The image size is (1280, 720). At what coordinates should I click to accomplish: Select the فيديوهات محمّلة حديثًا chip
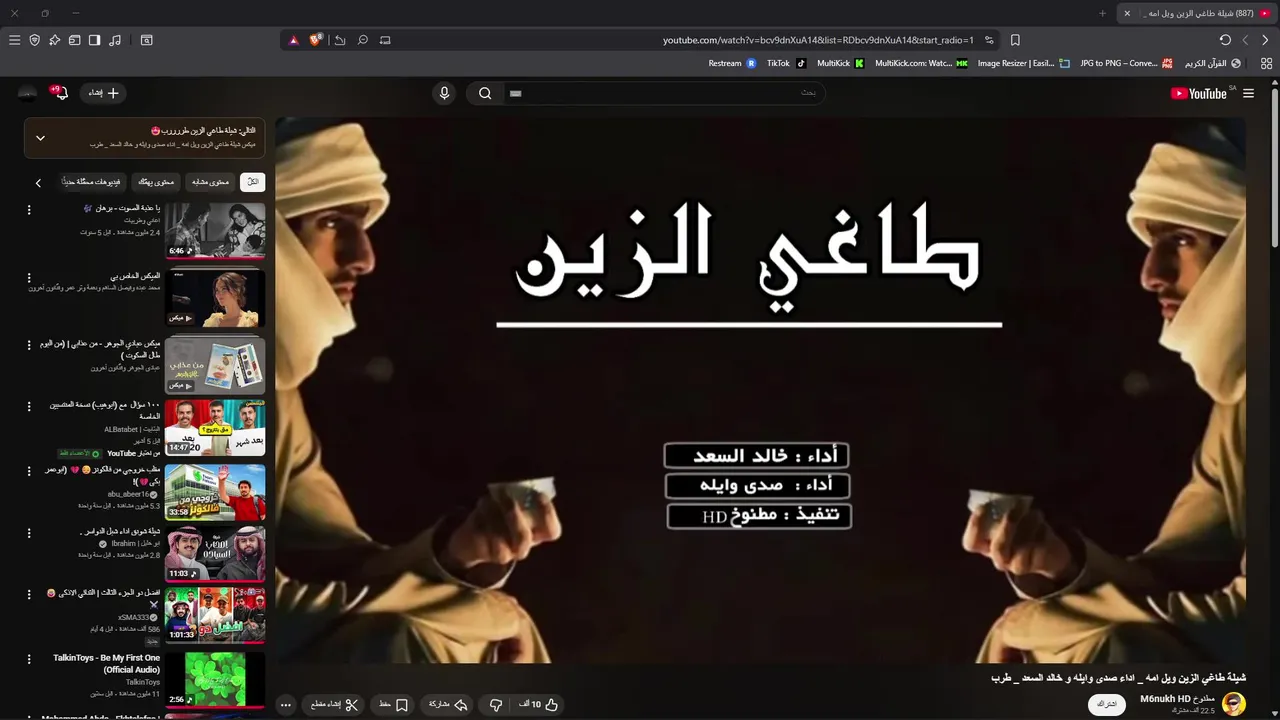click(92, 182)
